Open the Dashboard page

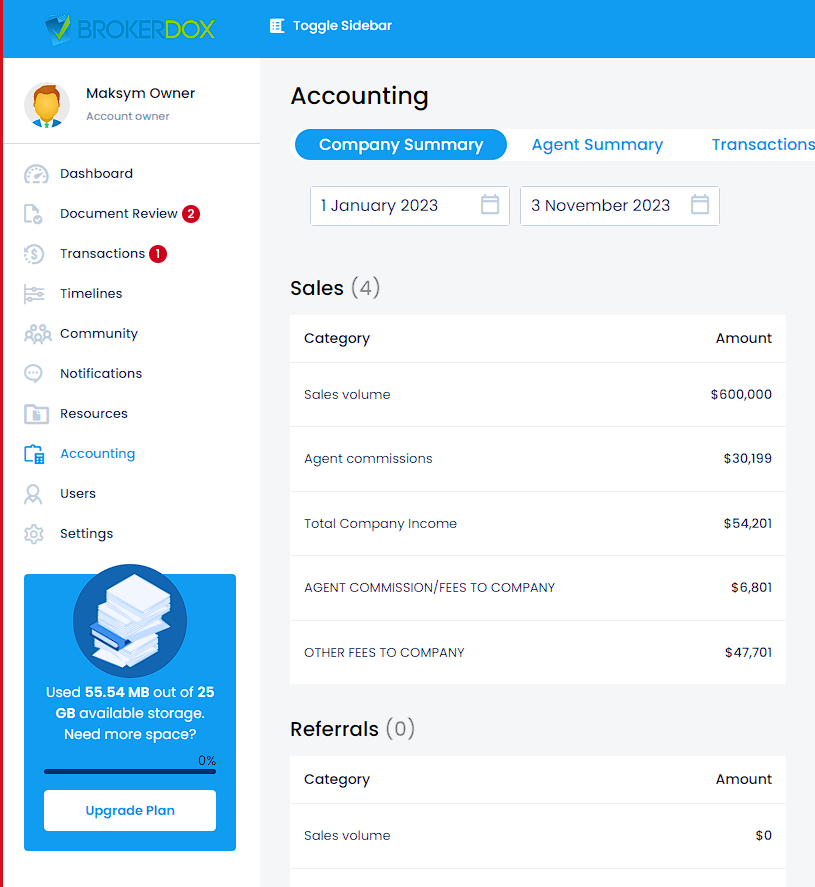(97, 174)
